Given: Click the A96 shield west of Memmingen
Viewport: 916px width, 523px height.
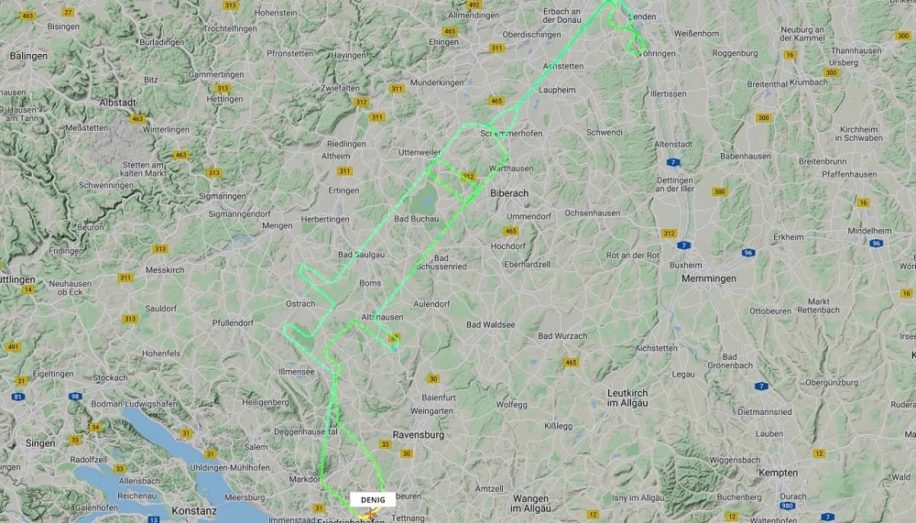Looking at the screenshot, I should [748, 252].
